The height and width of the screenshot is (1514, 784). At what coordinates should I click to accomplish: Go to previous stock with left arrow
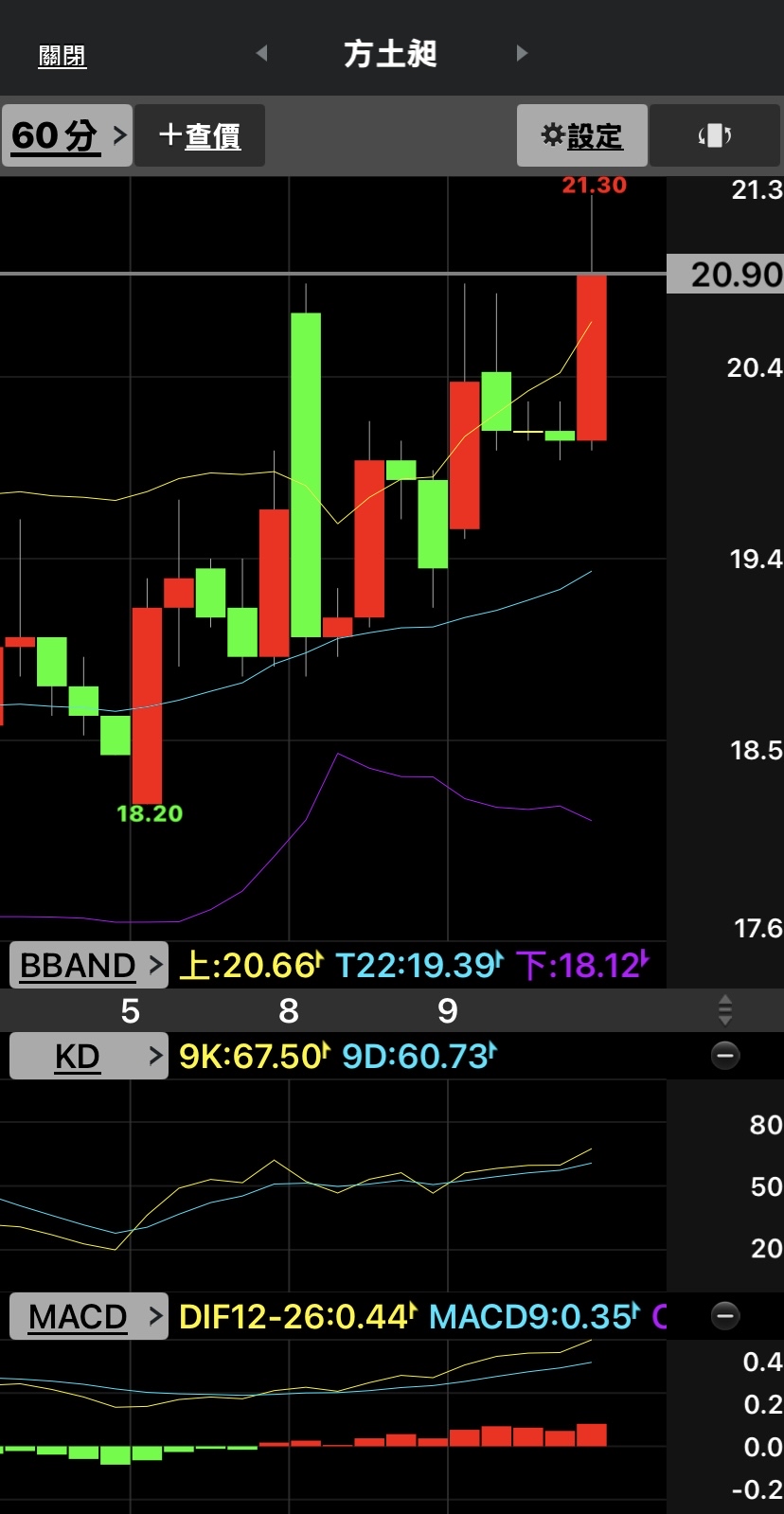pos(262,54)
